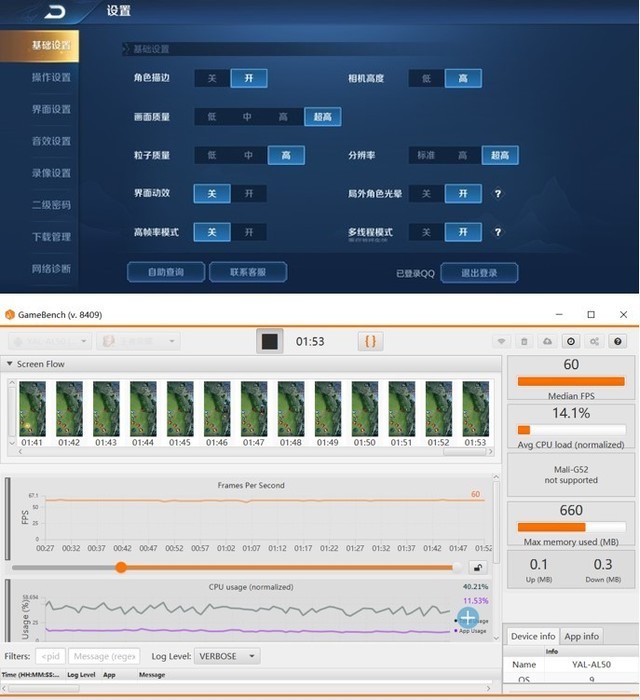Select the 01:47 screenshot thumbnail

coord(254,409)
